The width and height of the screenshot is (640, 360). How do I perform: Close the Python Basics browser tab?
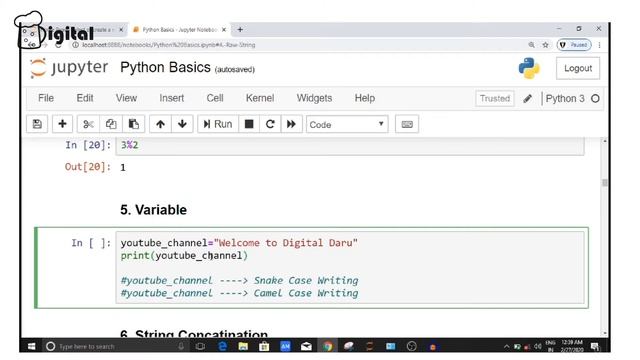pyautogui.click(x=224, y=30)
